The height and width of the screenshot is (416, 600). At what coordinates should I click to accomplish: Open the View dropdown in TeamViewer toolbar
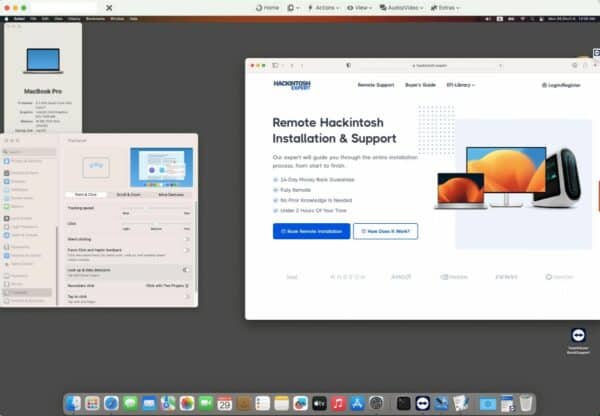[x=359, y=8]
